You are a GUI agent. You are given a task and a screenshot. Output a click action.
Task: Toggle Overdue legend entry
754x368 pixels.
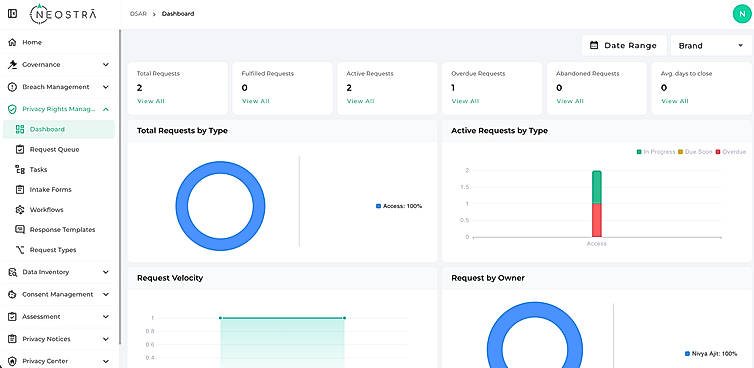click(x=730, y=152)
